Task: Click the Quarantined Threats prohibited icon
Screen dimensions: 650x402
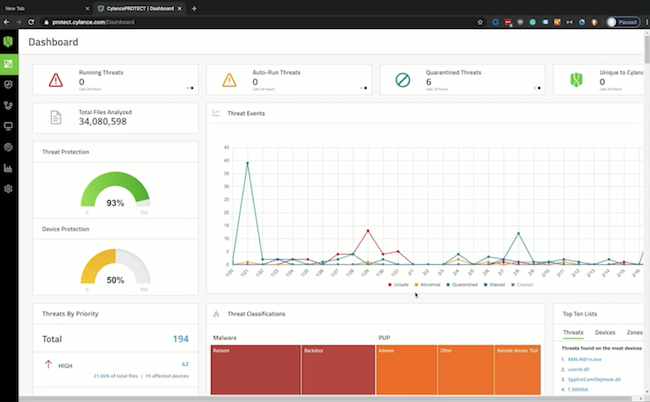Action: pos(403,80)
